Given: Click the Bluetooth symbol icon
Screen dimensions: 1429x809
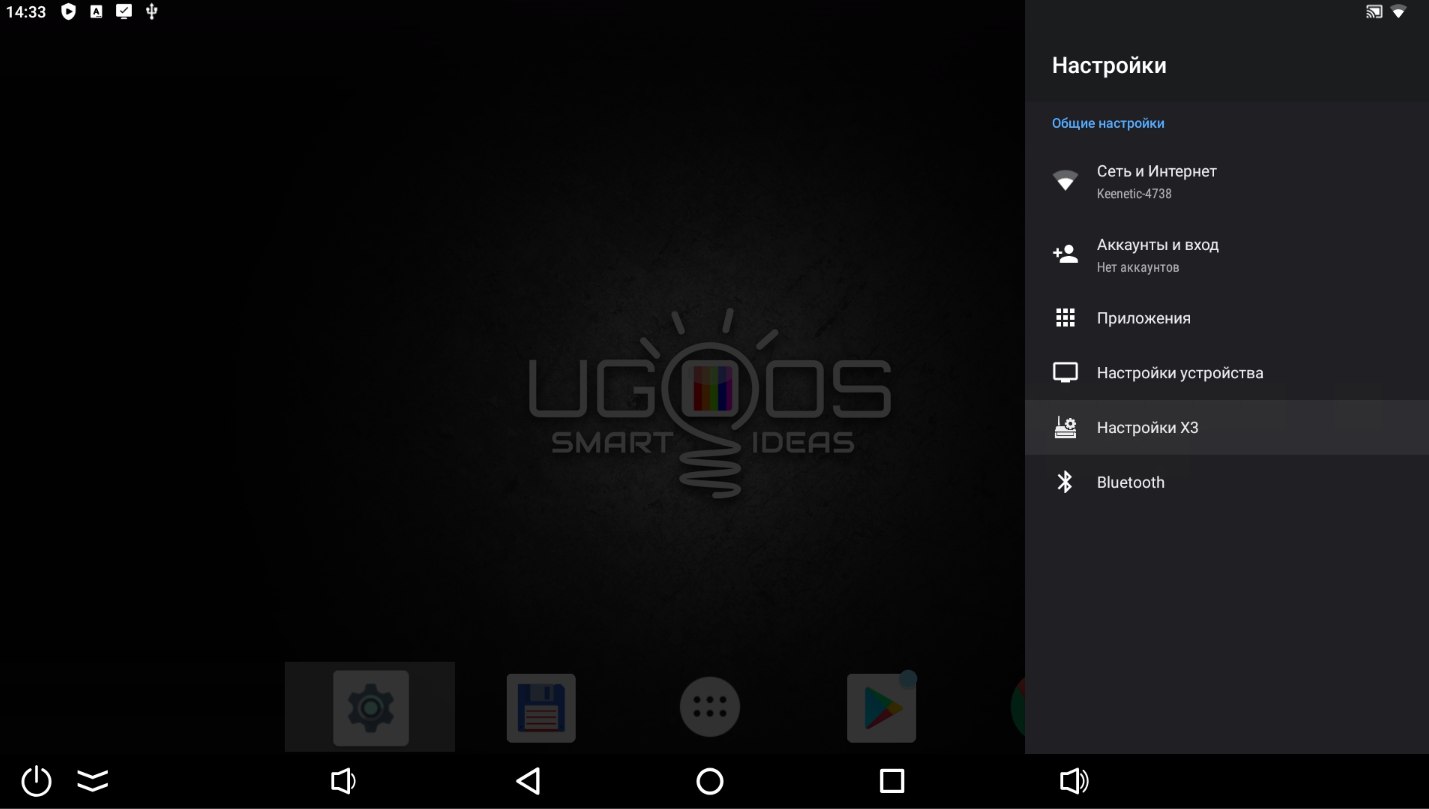Looking at the screenshot, I should click(1065, 482).
